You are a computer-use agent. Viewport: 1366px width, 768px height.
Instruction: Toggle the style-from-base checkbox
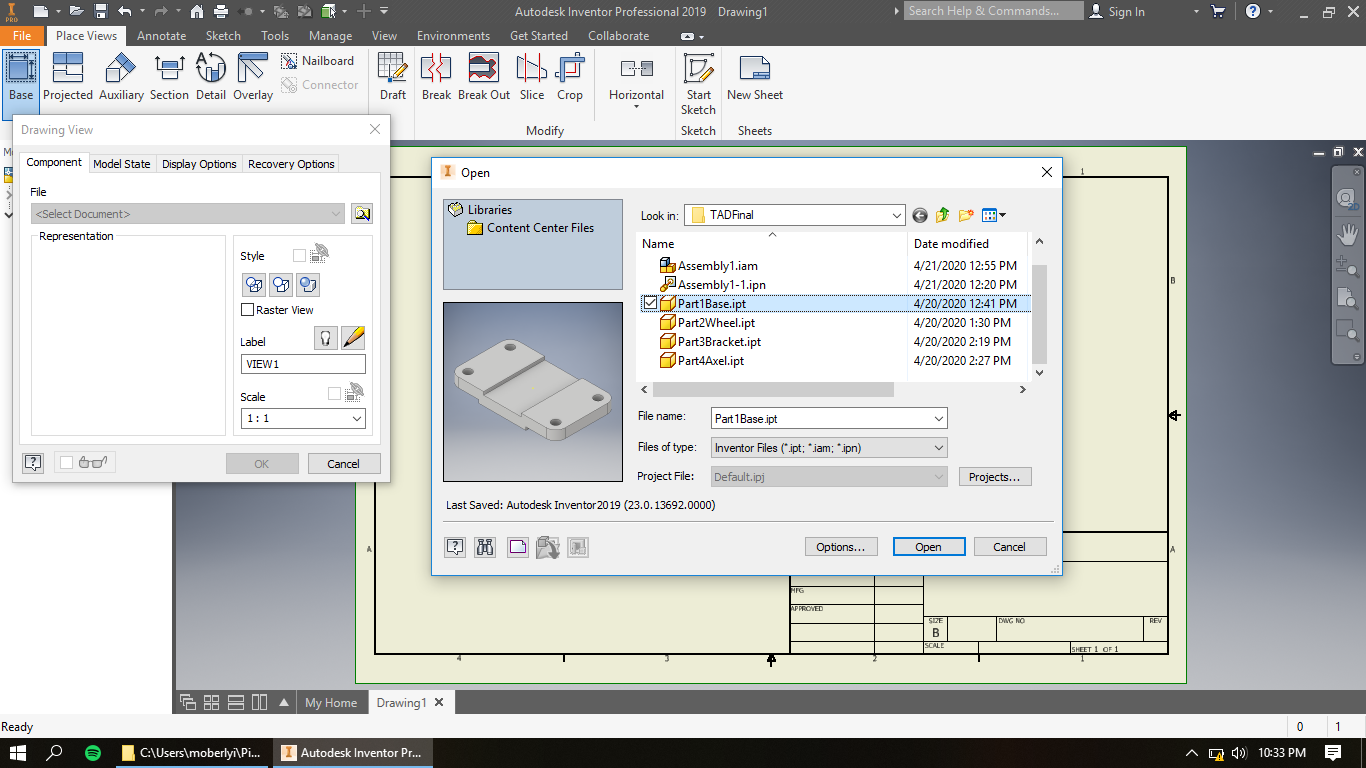tap(299, 256)
